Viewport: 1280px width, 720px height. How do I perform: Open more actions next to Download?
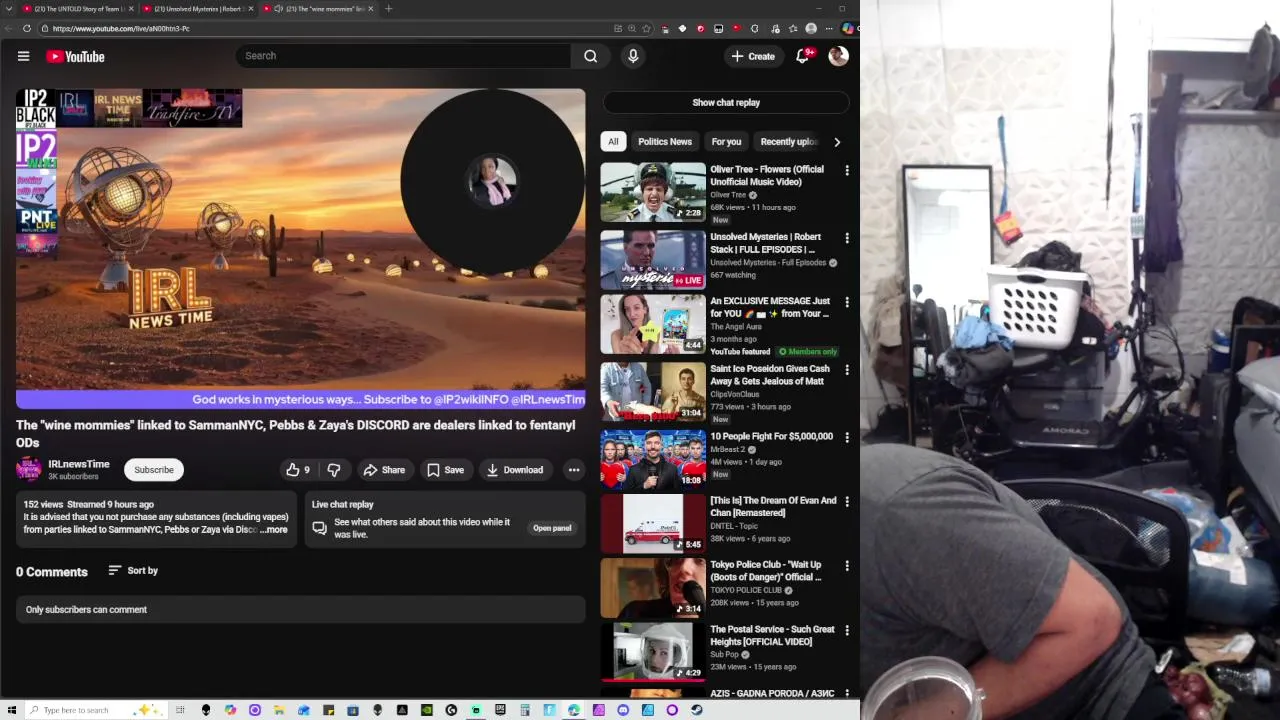pos(574,470)
